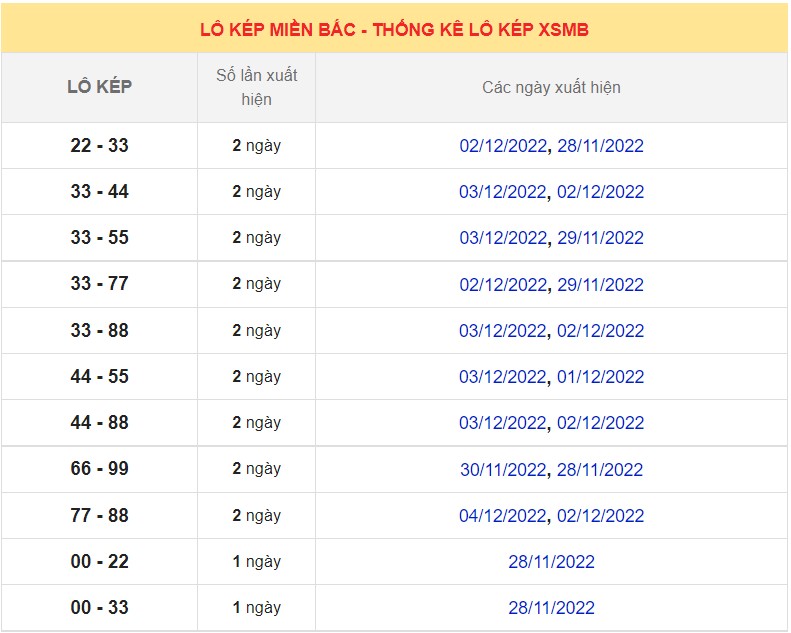Click the 'LÔ KÉP' column header

pyautogui.click(x=99, y=87)
